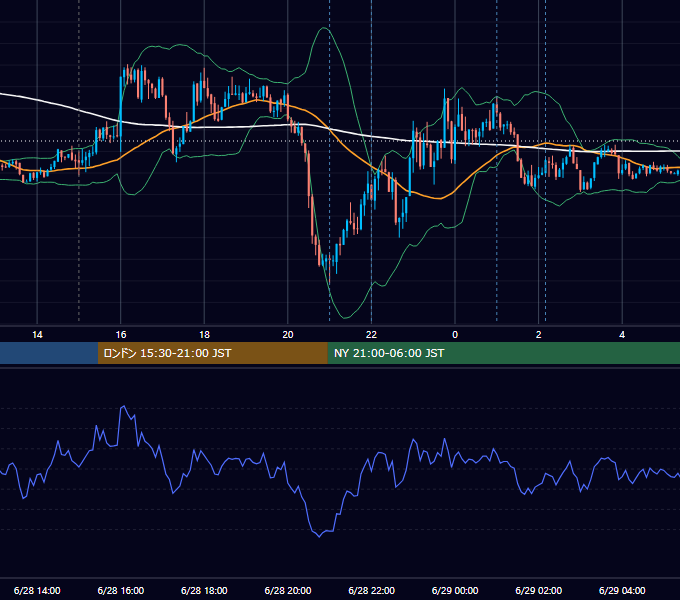Click the 6/28 18:00 date label
The width and height of the screenshot is (680, 600).
(x=204, y=590)
